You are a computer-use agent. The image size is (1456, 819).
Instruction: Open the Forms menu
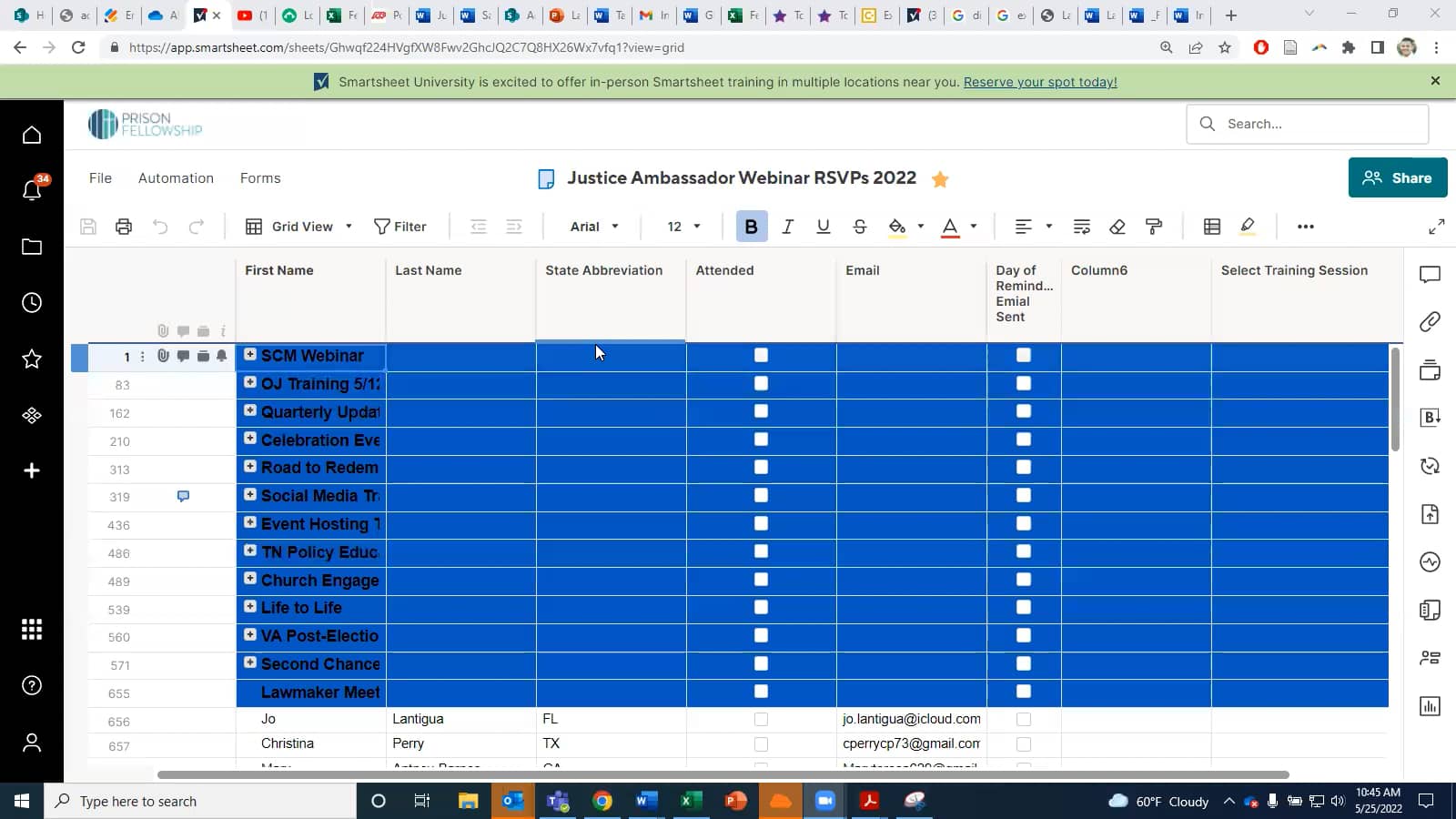pos(260,177)
